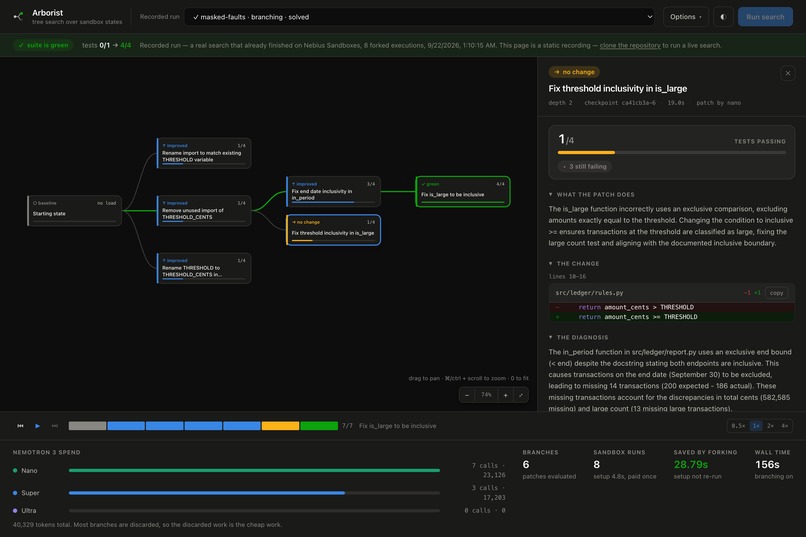This screenshot has width=806, height=537.
Task: Click the Nano legend dot
Action: click(x=15, y=470)
